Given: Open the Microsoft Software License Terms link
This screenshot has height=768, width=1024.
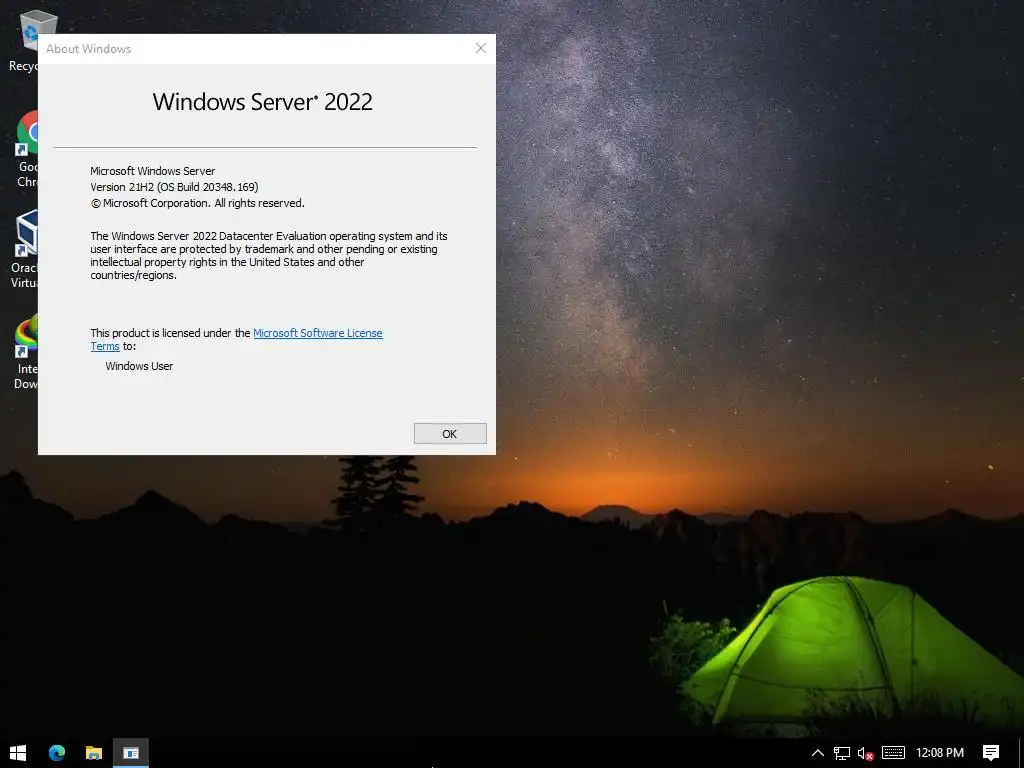Looking at the screenshot, I should [317, 333].
